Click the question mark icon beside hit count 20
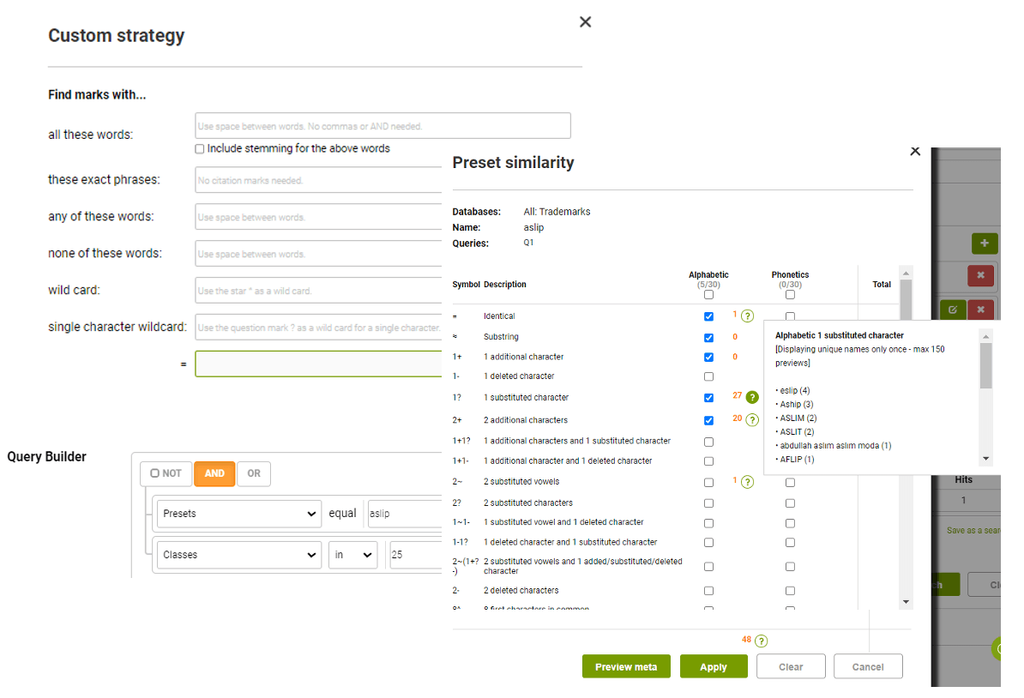 pyautogui.click(x=752, y=420)
